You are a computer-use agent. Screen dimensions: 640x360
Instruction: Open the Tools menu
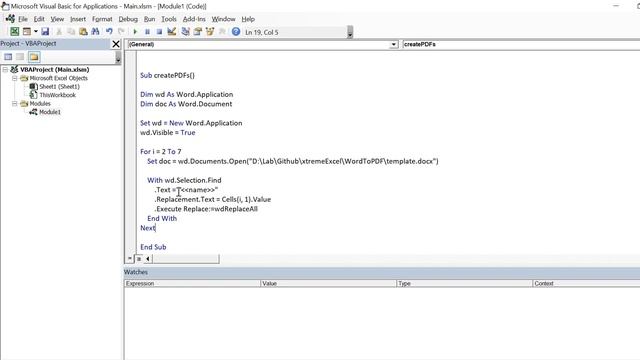coord(169,19)
